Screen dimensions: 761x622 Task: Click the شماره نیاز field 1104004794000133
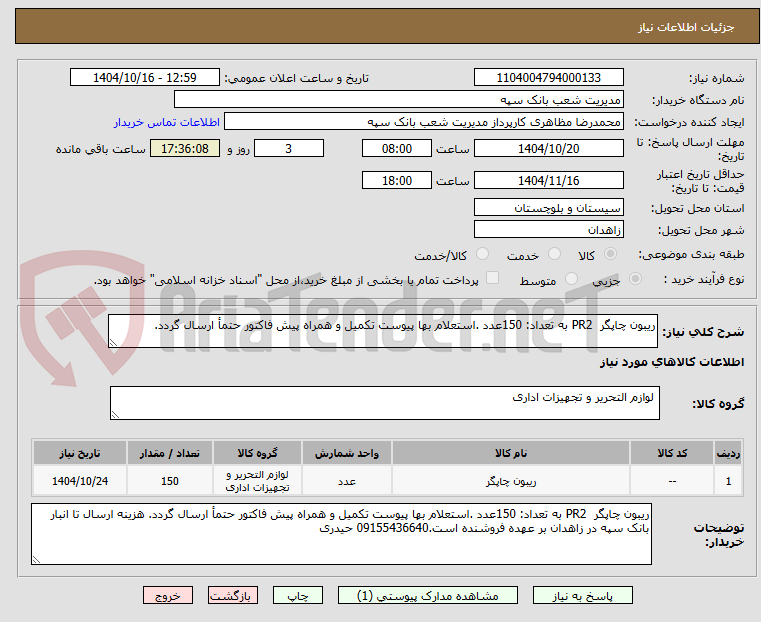(548, 77)
